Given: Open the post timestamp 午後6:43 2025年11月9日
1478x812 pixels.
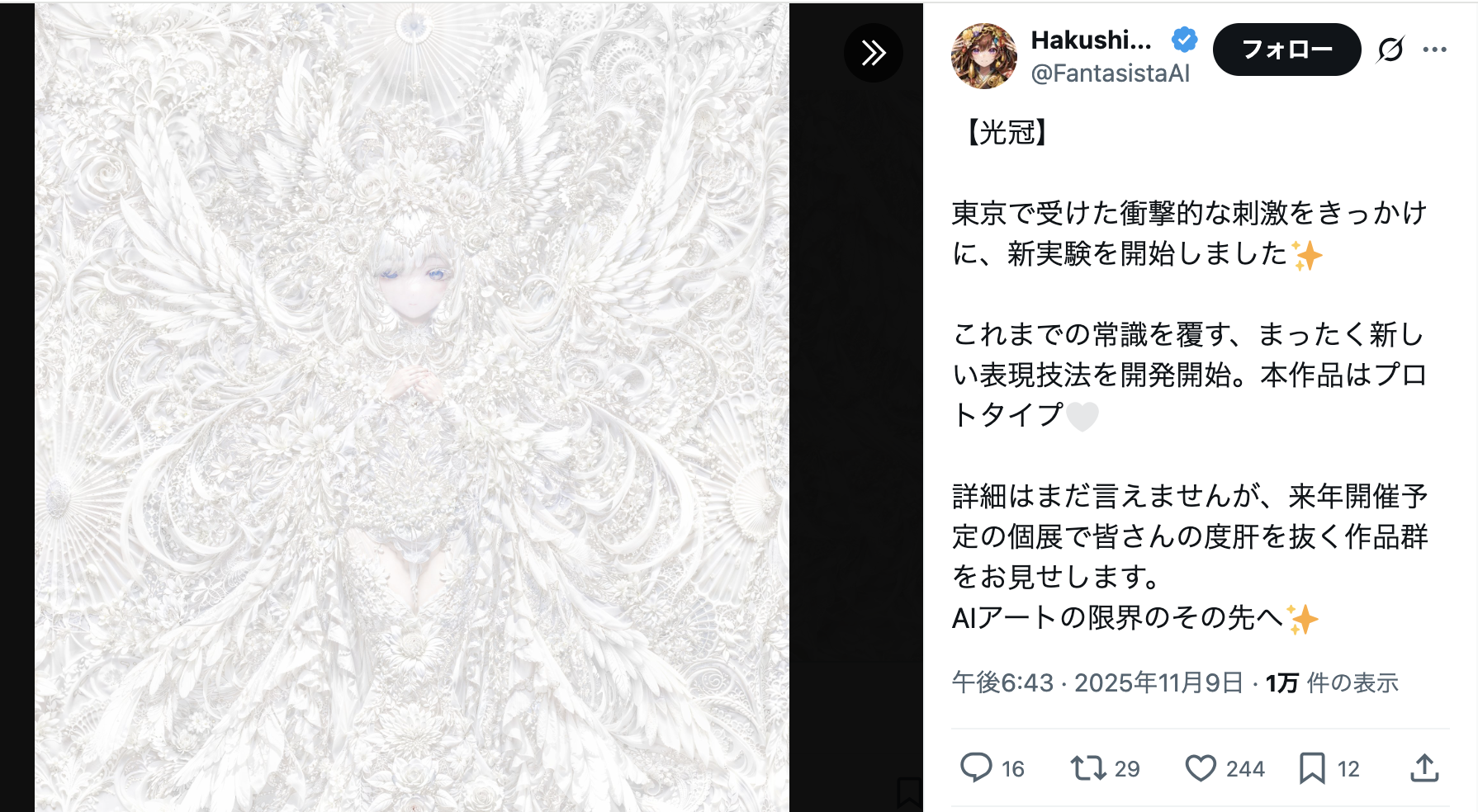Looking at the screenshot, I should pos(1098,682).
